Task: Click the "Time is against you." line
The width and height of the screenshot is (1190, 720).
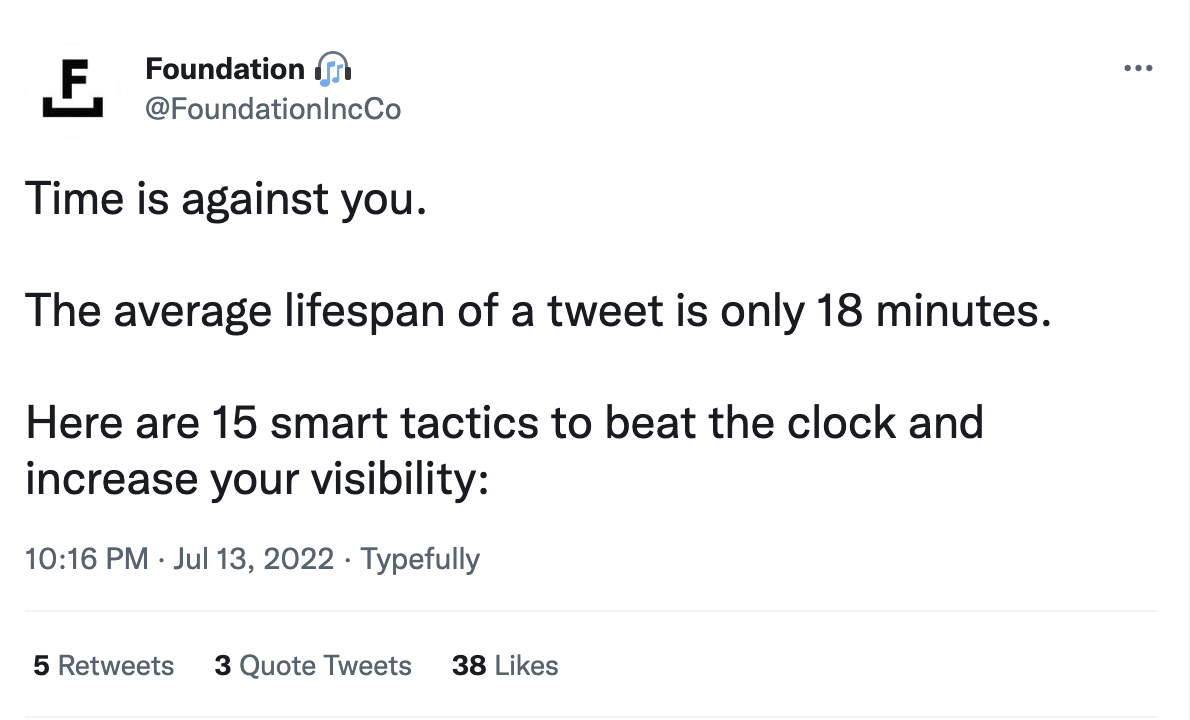Action: [226, 199]
